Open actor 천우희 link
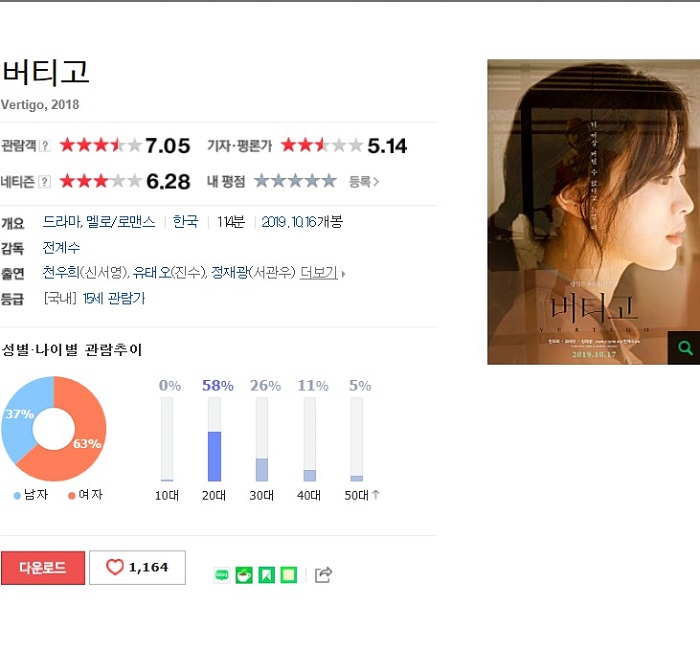The image size is (700, 649). point(61,272)
